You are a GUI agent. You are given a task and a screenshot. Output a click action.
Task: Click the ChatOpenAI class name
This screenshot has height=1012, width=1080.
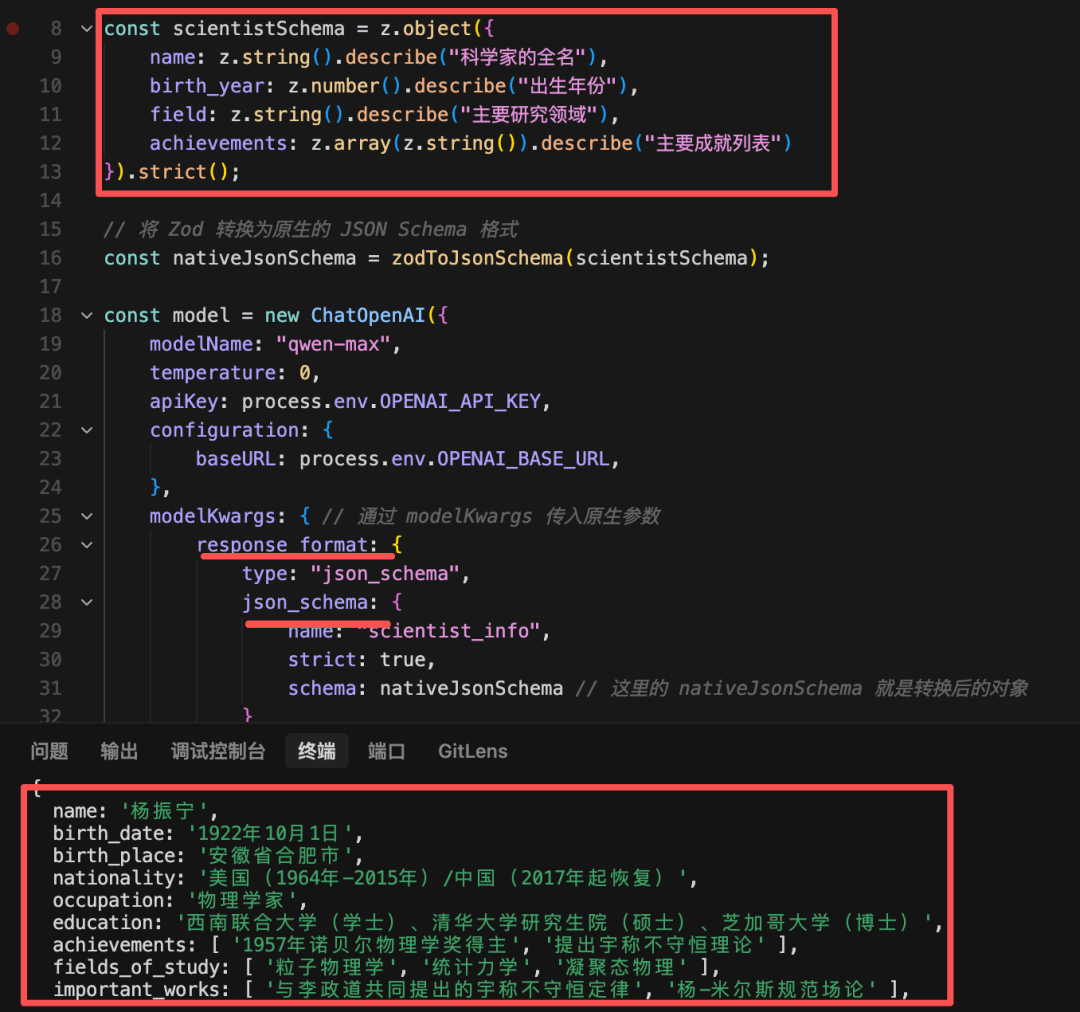(368, 316)
